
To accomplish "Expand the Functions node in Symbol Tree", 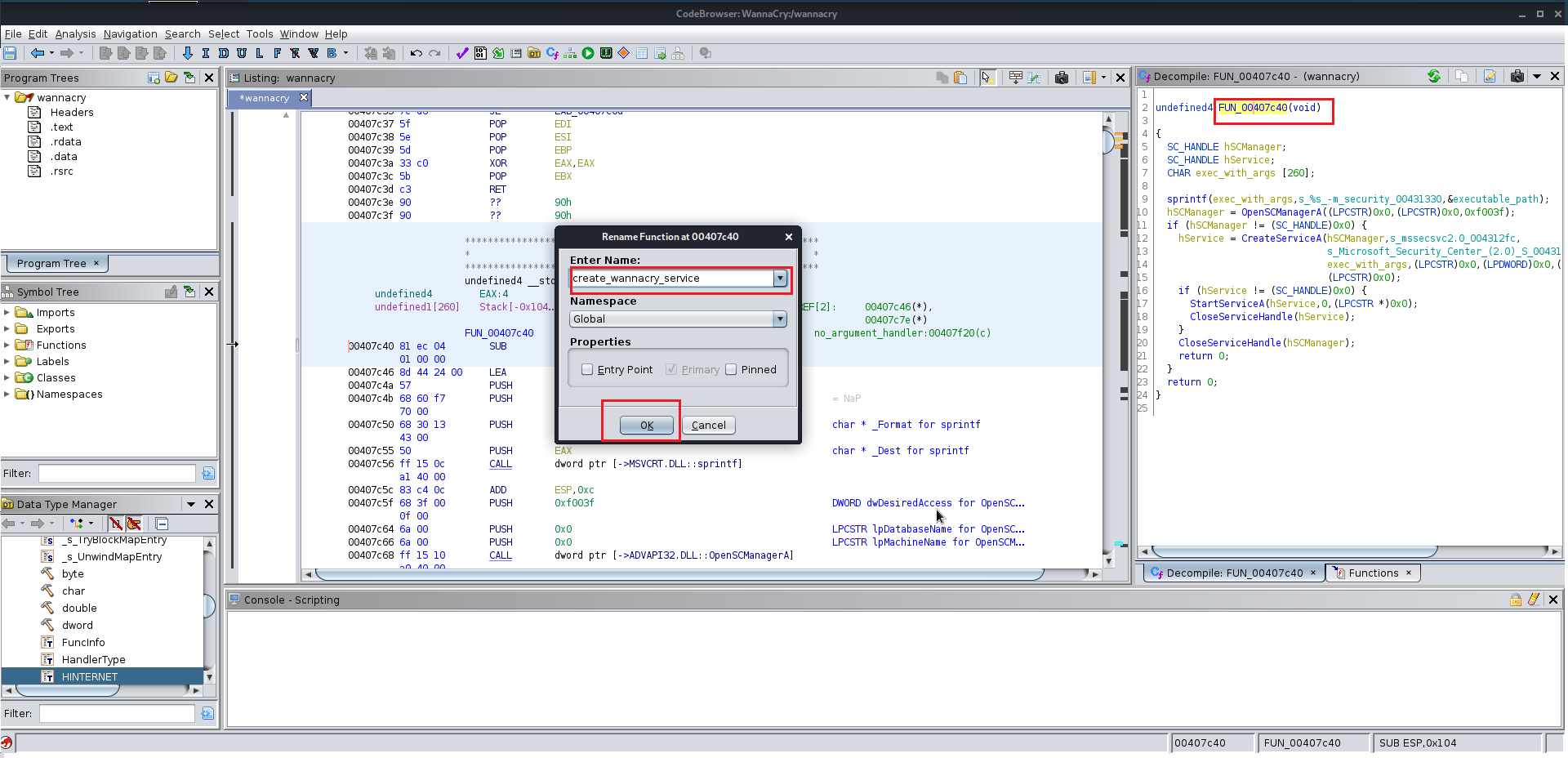I will pyautogui.click(x=7, y=346).
